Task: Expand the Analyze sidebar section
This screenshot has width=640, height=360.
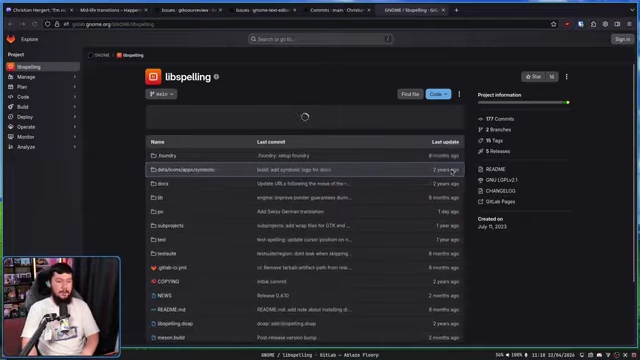Action: pos(43,147)
